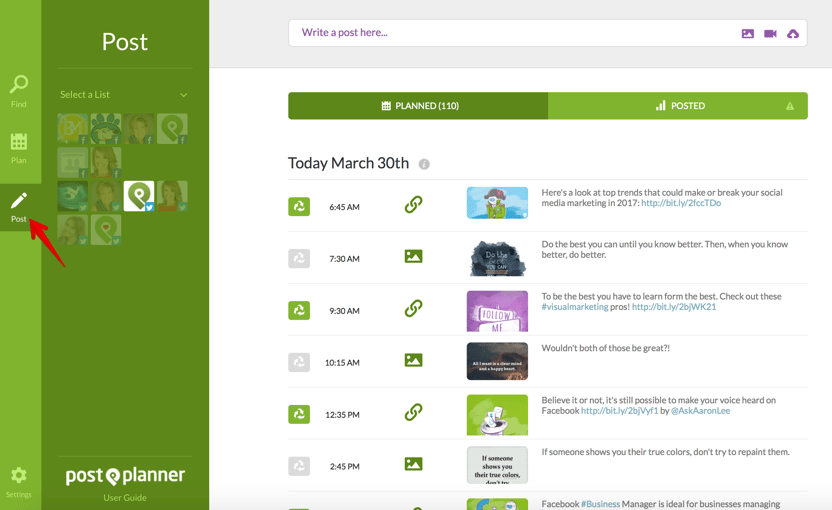Click the 7:30 AM scheduled time
This screenshot has width=832, height=510.
tap(344, 259)
